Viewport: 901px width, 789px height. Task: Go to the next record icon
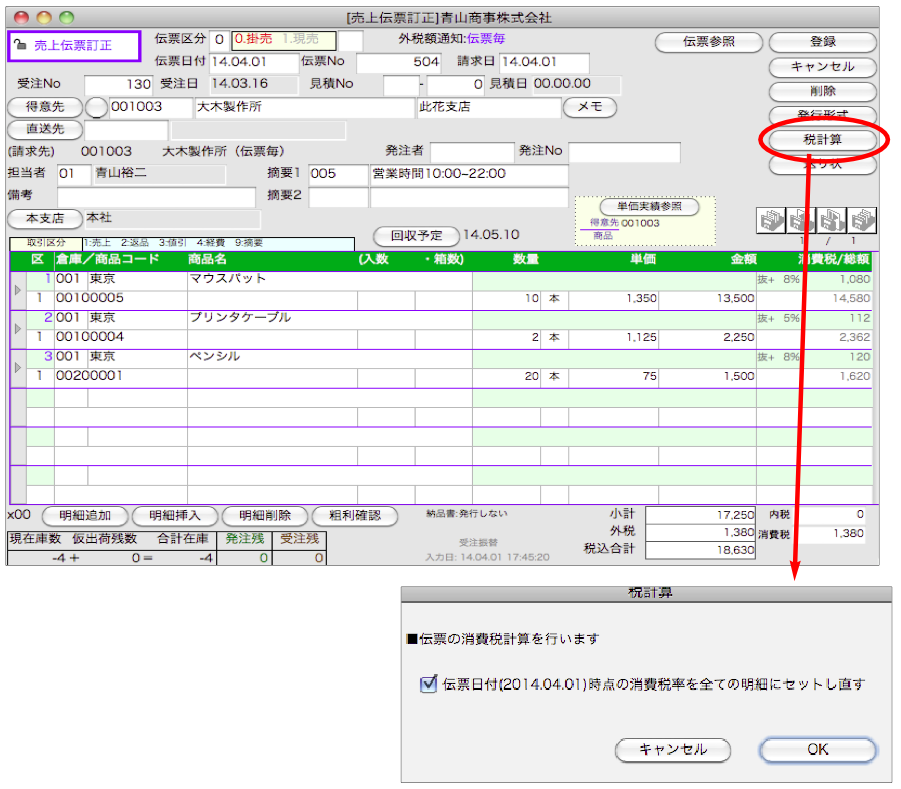pyautogui.click(x=831, y=221)
